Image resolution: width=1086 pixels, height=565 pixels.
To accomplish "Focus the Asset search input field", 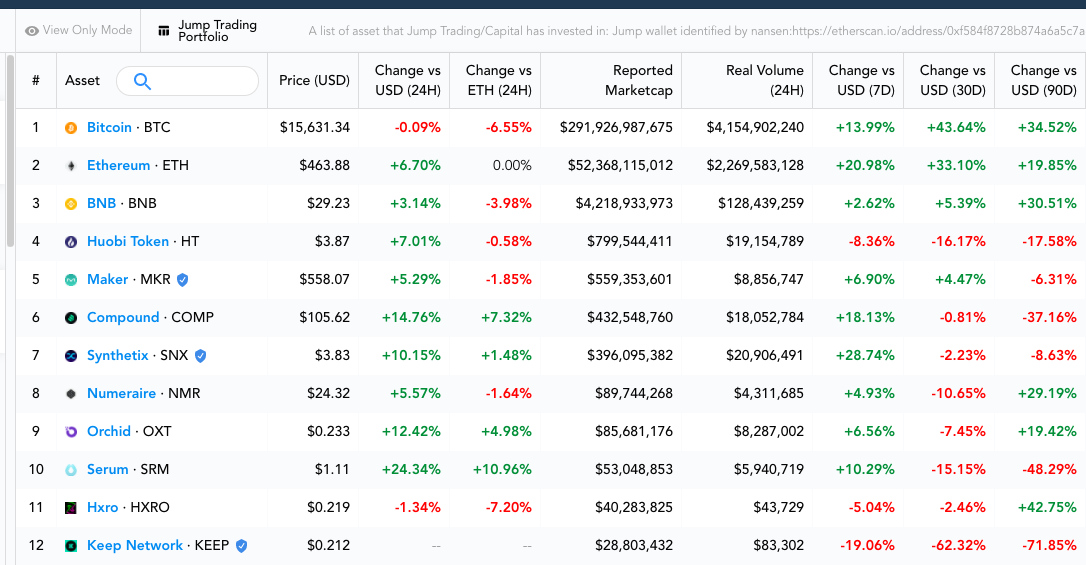I will 188,81.
